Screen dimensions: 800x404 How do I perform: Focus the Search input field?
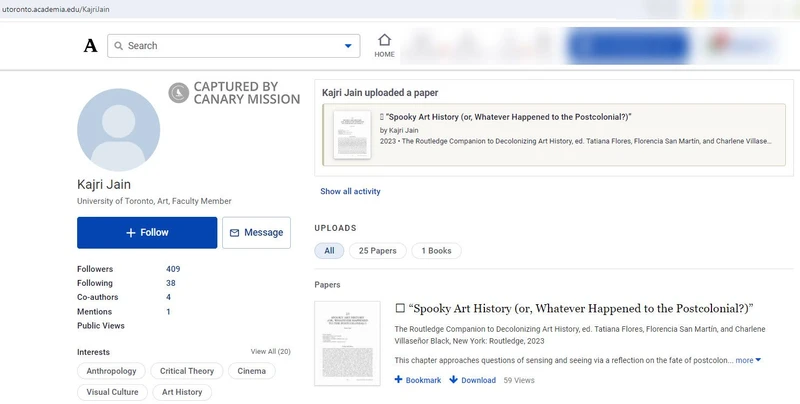(x=234, y=46)
